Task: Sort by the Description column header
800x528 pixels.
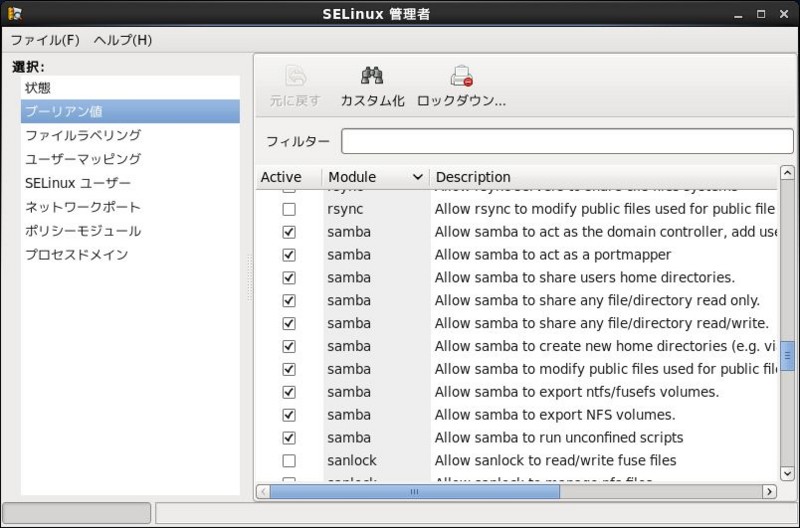Action: [605, 177]
